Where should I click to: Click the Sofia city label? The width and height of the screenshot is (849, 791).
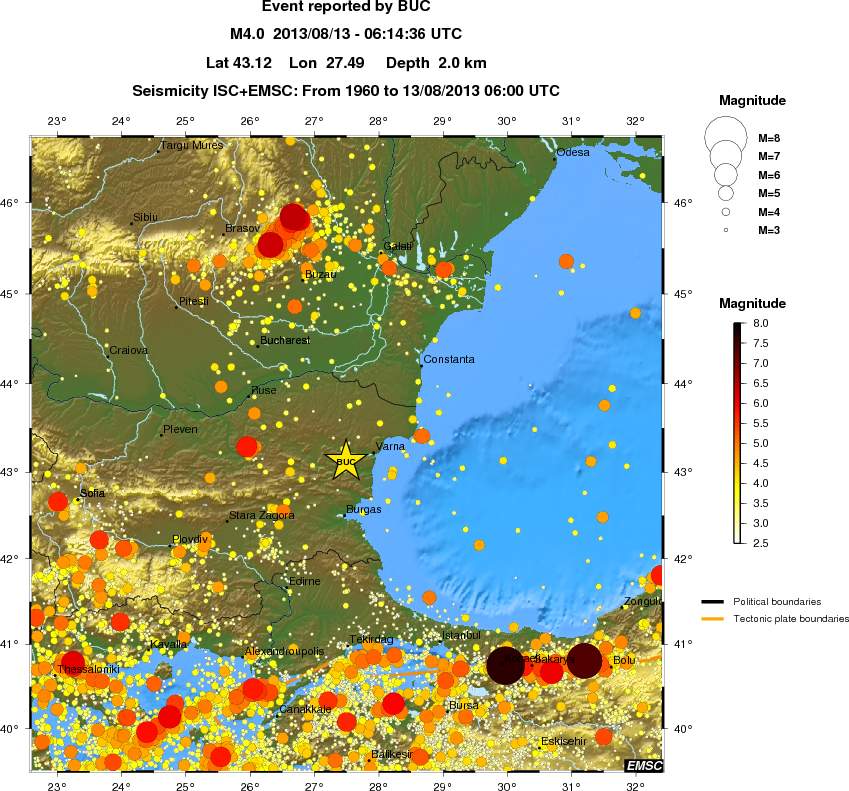pyautogui.click(x=93, y=493)
